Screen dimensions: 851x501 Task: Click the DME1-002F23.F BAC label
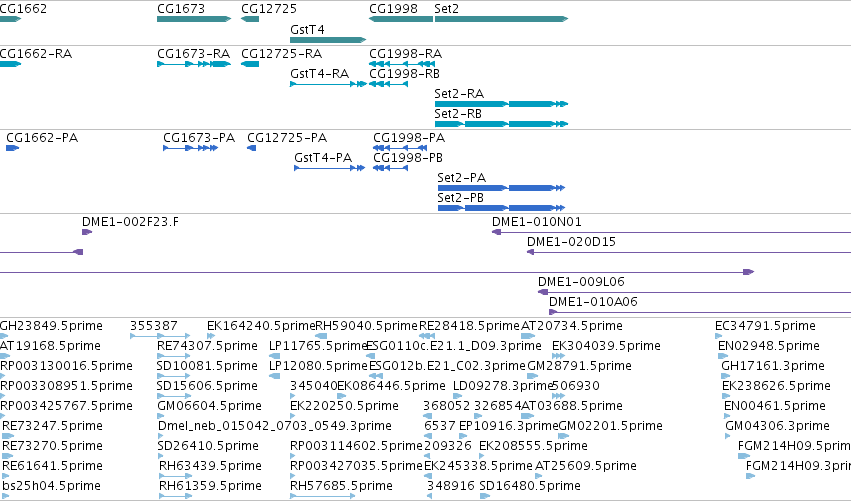[x=130, y=222]
